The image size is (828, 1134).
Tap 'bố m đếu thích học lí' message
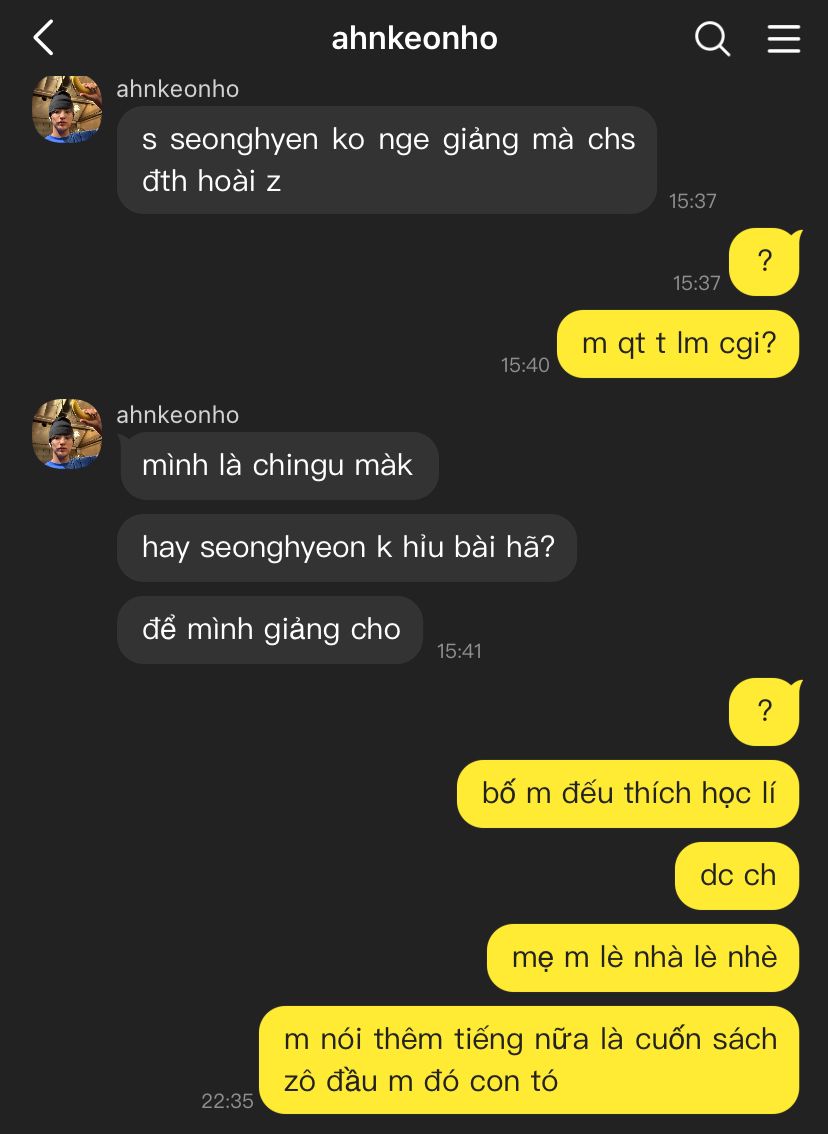pos(628,794)
